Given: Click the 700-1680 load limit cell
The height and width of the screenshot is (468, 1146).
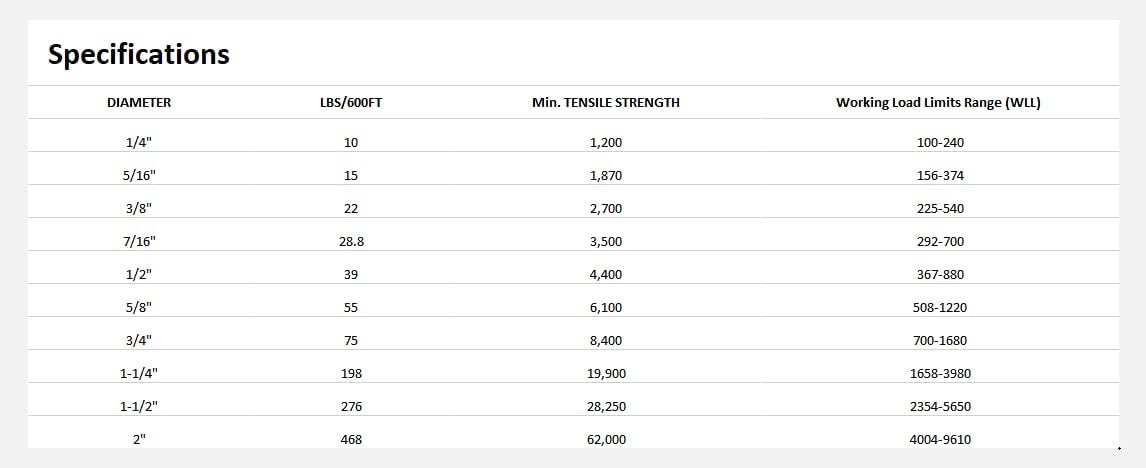Looking at the screenshot, I should click(x=940, y=340).
